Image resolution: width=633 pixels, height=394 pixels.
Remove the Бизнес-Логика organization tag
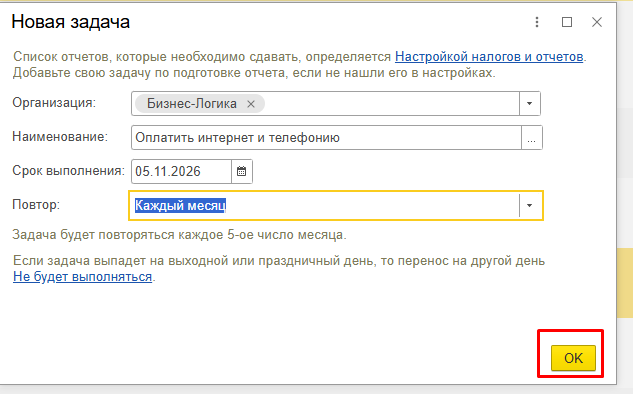tap(251, 104)
